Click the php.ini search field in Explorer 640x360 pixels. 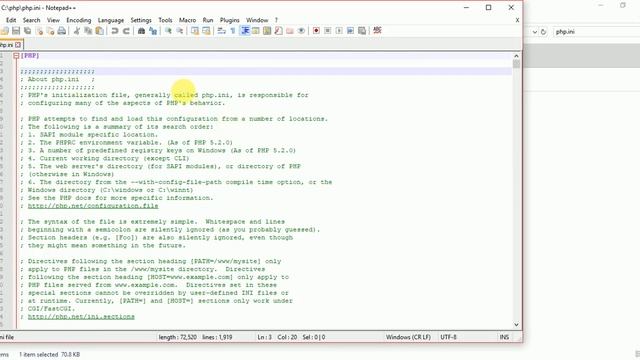pos(596,32)
